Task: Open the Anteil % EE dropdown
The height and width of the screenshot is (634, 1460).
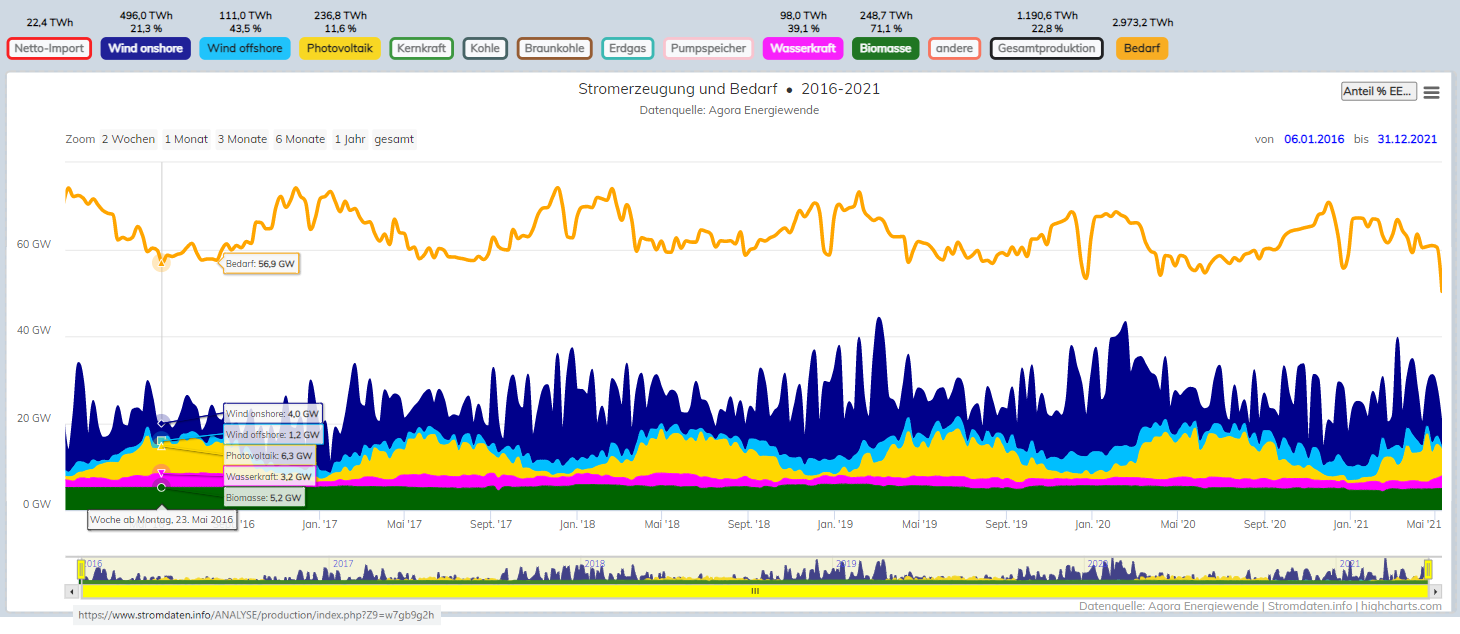Action: click(x=1379, y=91)
